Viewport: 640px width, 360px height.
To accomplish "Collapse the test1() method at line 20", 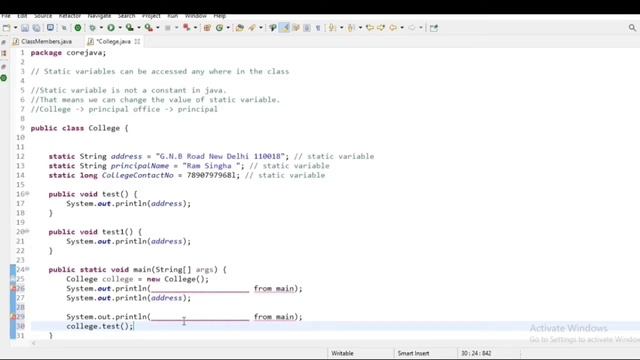I will tap(28, 231).
